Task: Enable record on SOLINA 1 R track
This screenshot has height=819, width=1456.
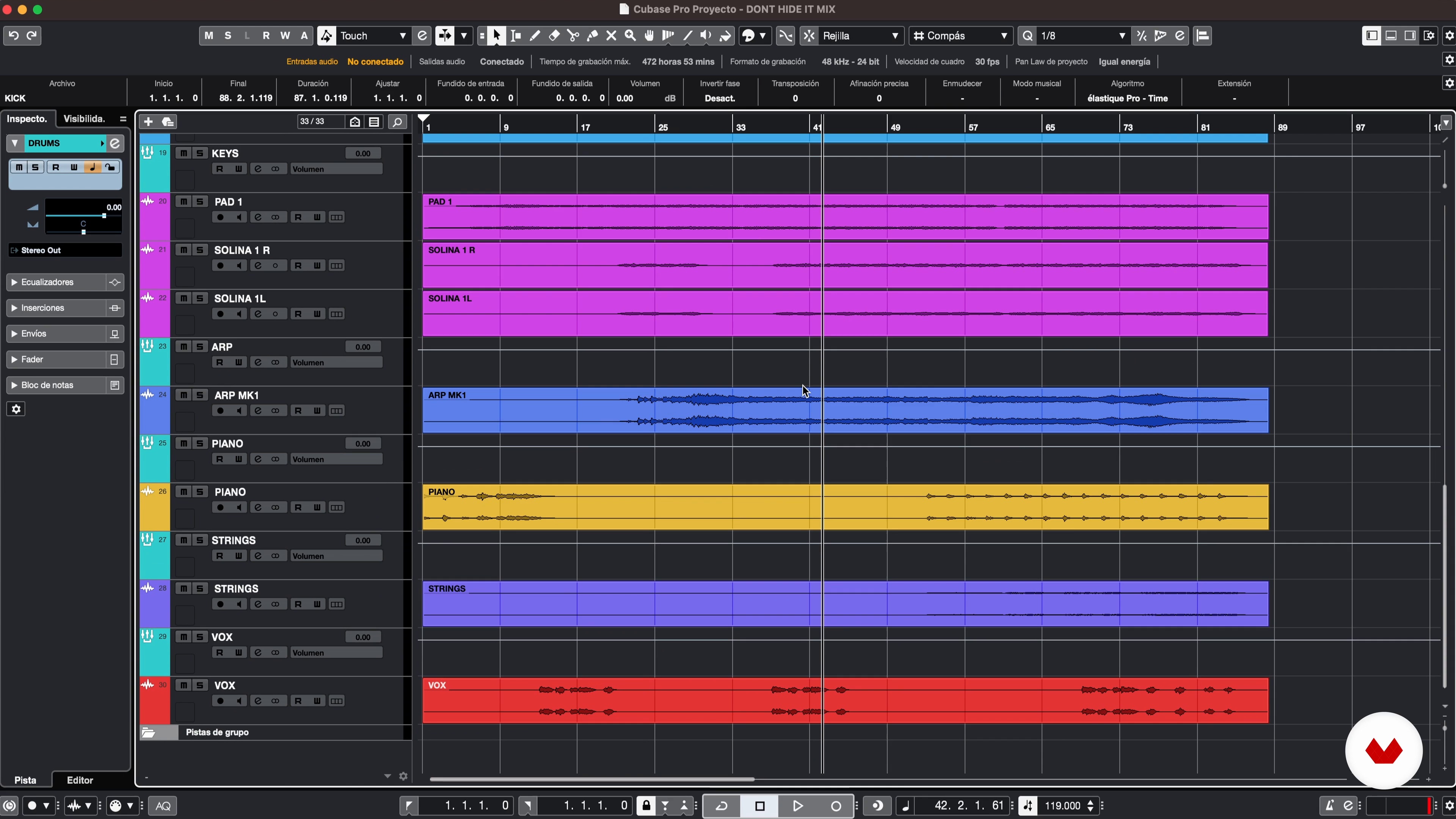Action: 220,266
